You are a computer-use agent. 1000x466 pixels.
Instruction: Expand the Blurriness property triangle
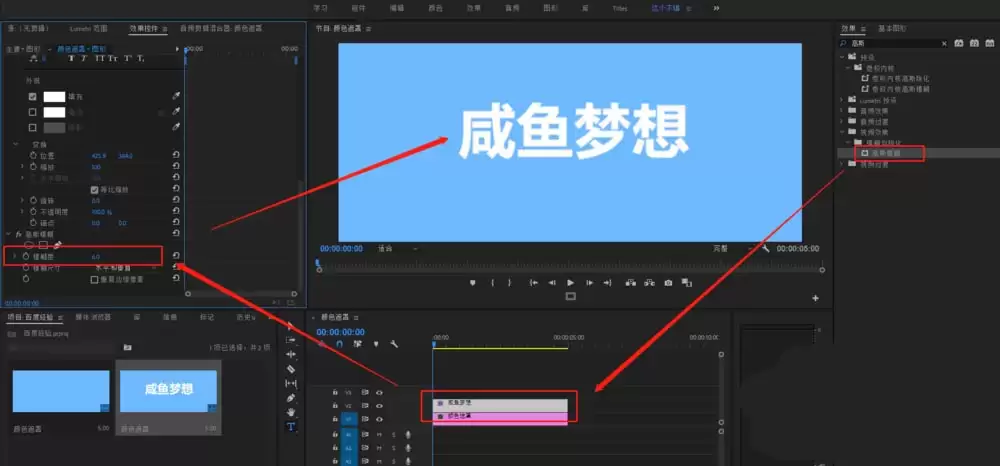(14, 257)
